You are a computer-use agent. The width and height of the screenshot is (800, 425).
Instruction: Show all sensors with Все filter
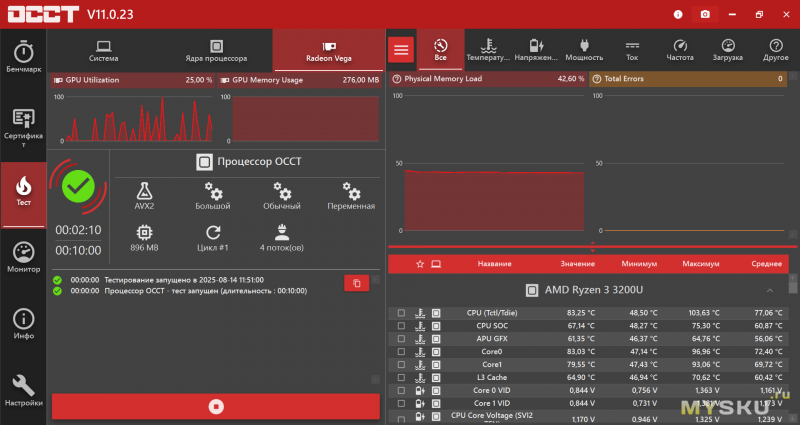[x=440, y=50]
